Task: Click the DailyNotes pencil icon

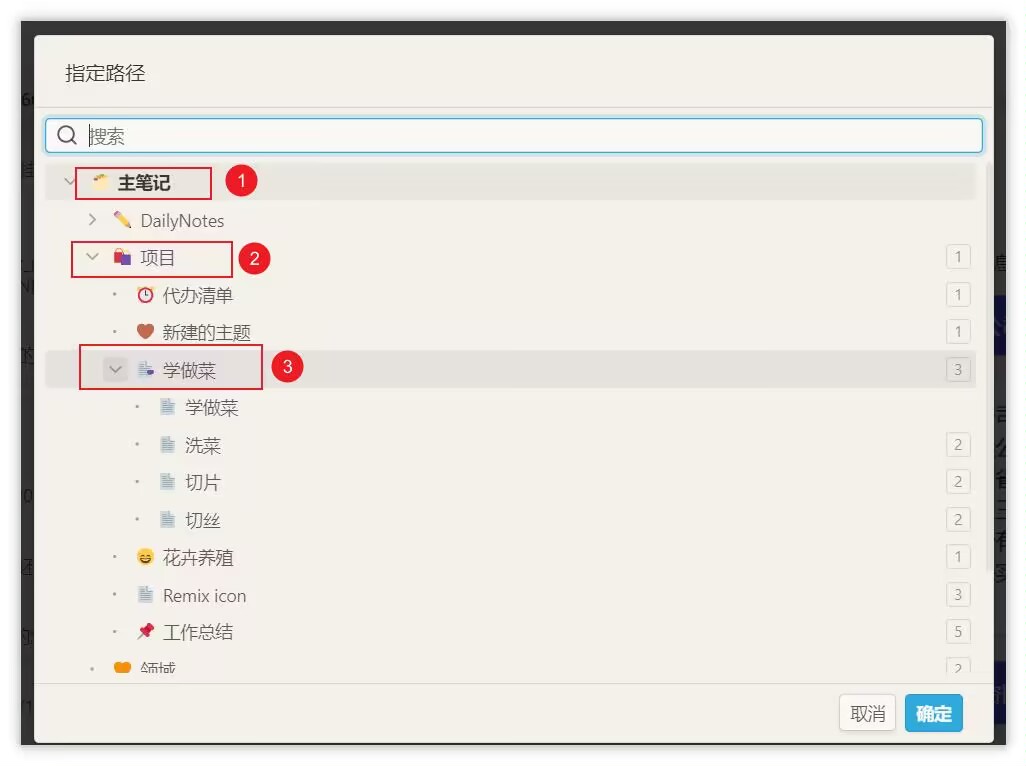Action: click(x=122, y=219)
